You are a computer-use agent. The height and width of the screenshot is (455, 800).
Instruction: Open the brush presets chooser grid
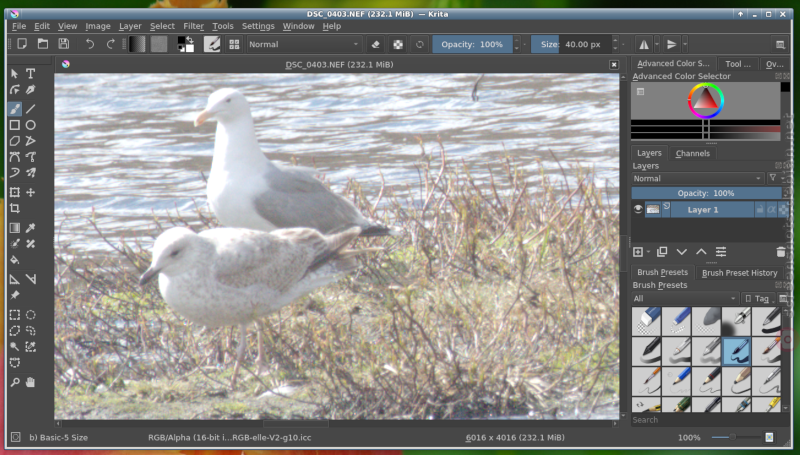point(234,44)
